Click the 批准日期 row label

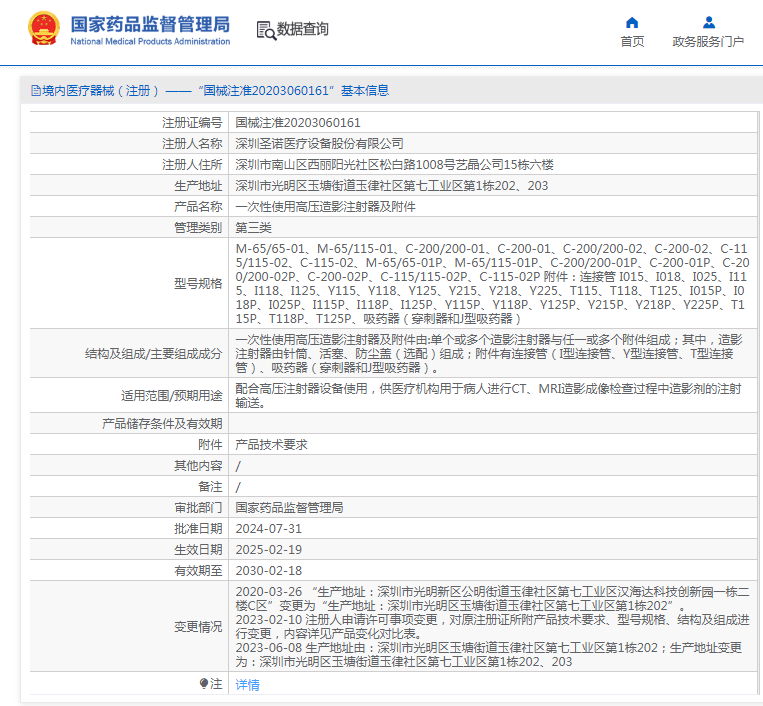[198, 528]
